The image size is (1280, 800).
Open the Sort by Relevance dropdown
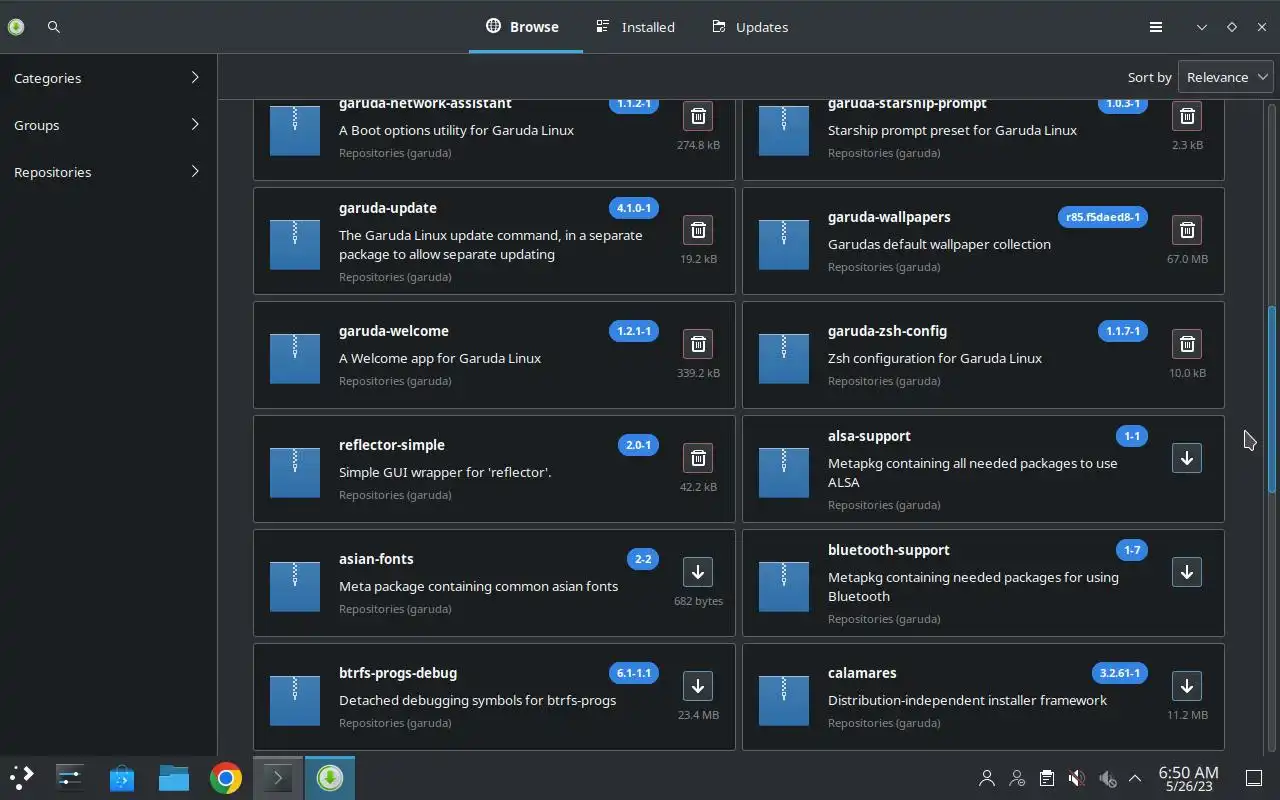(x=1225, y=77)
